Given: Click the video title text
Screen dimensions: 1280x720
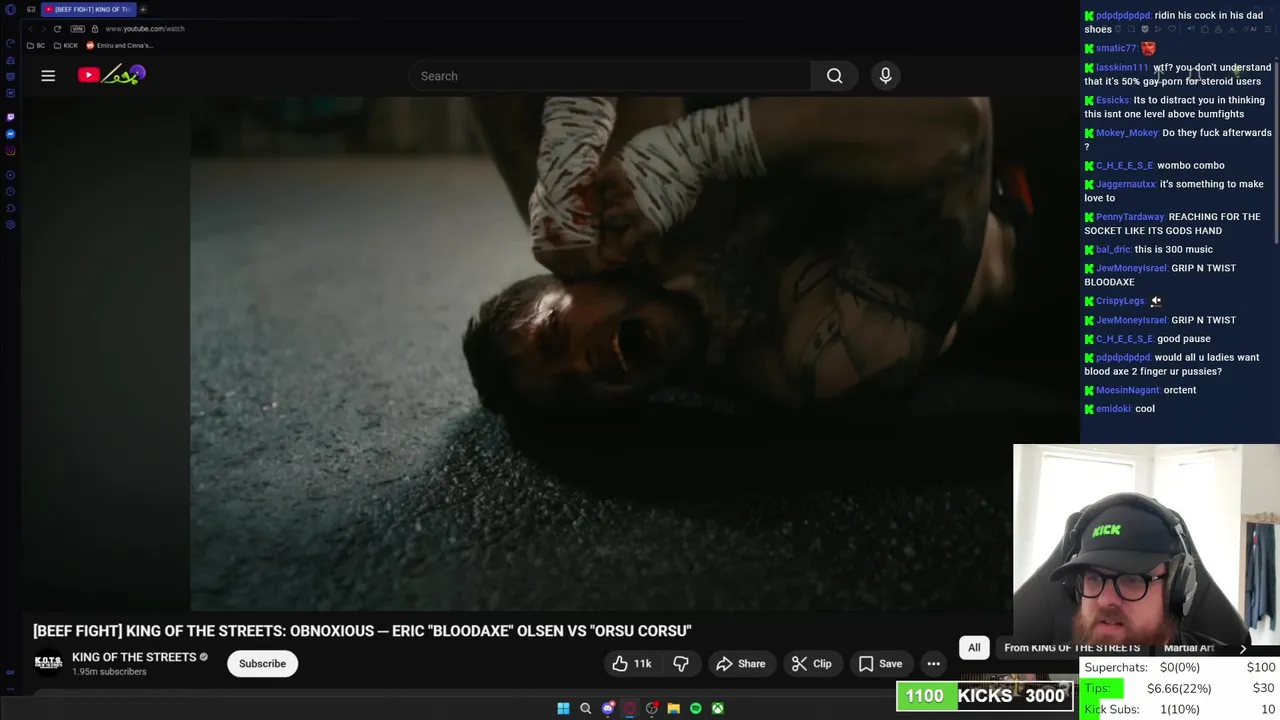Looking at the screenshot, I should click(x=362, y=631).
